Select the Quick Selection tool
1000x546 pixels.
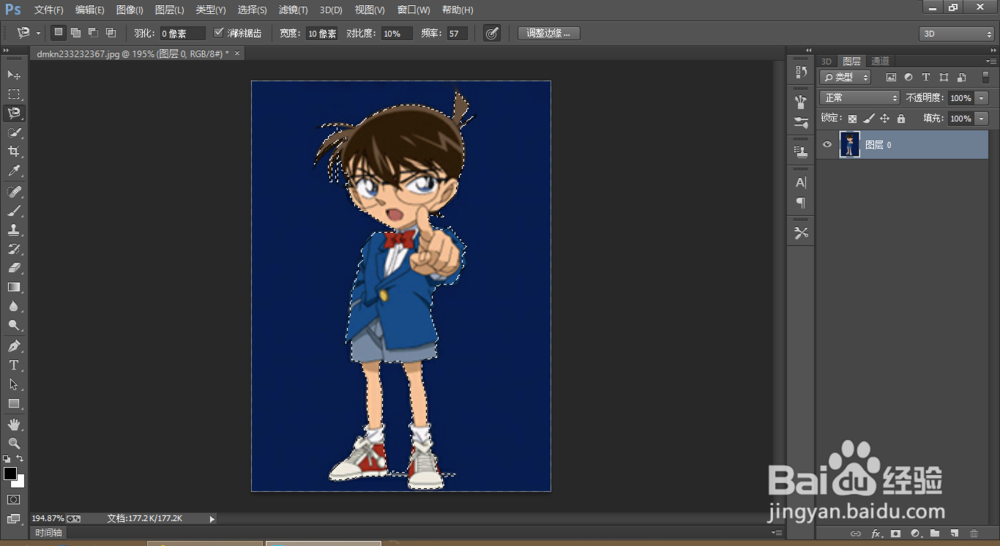(x=13, y=133)
